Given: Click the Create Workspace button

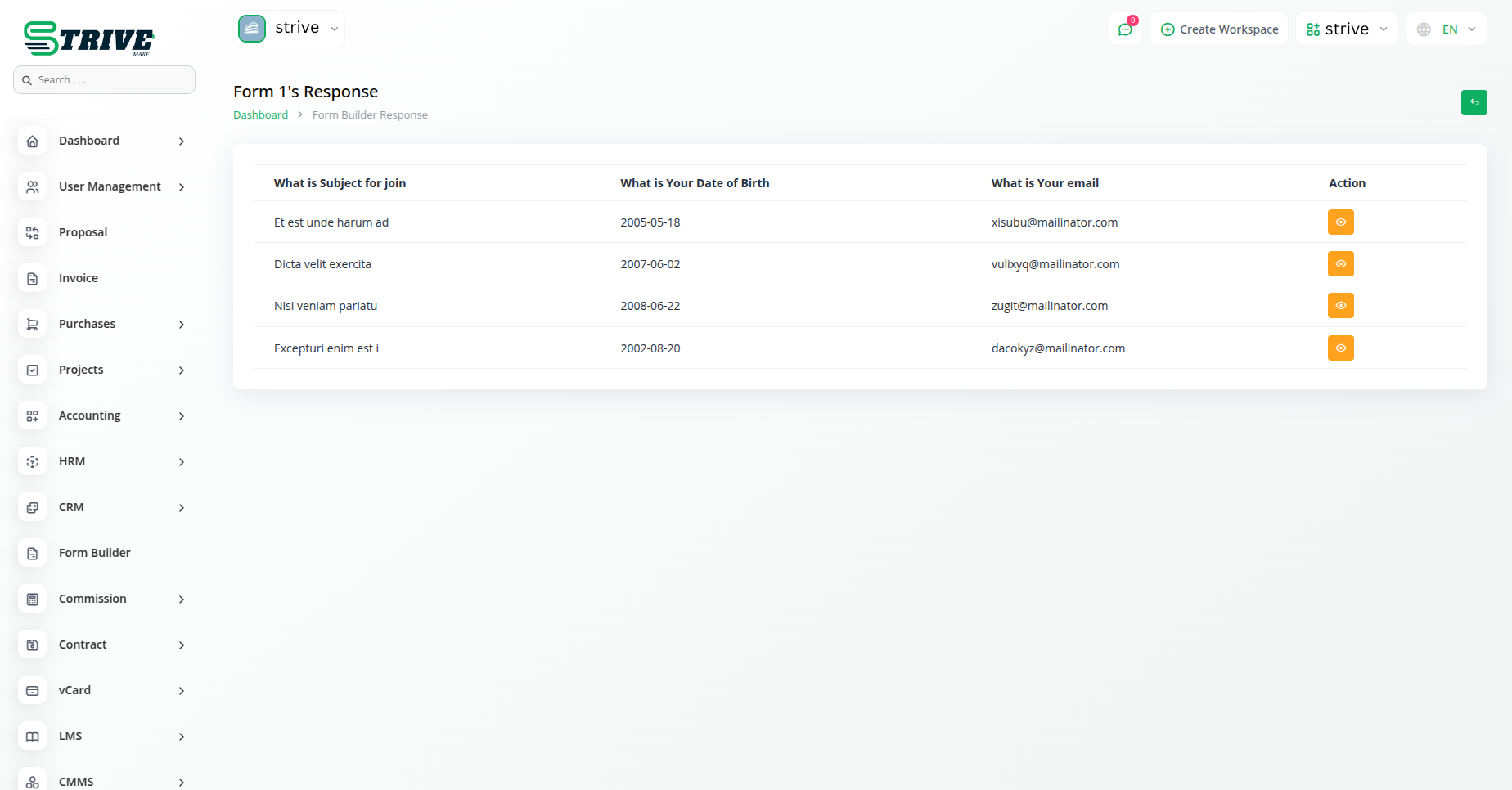Looking at the screenshot, I should pyautogui.click(x=1219, y=29).
